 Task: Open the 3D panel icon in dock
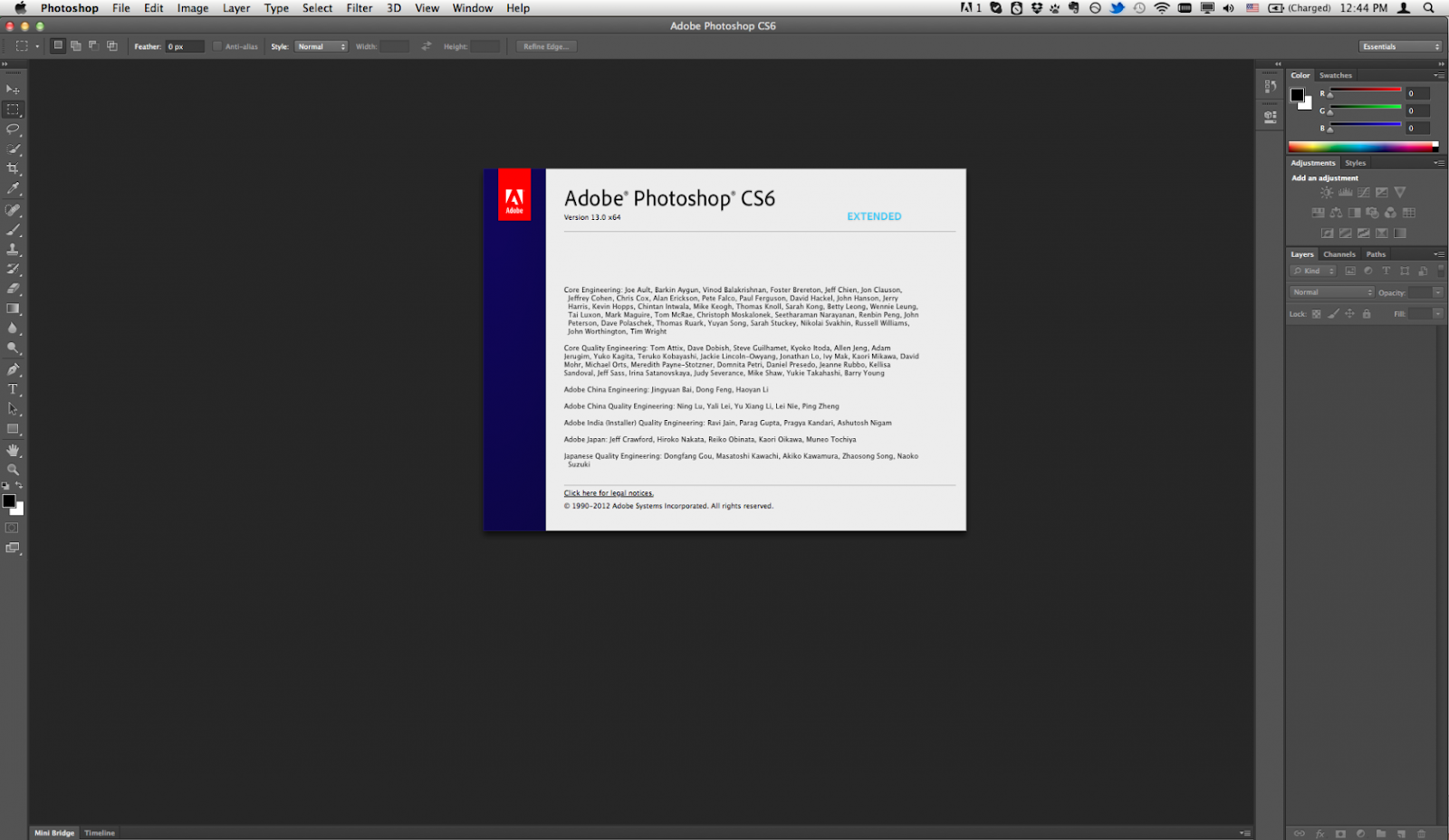1271,116
